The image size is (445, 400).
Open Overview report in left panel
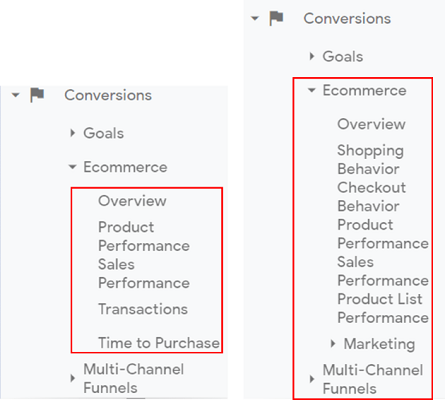point(132,201)
